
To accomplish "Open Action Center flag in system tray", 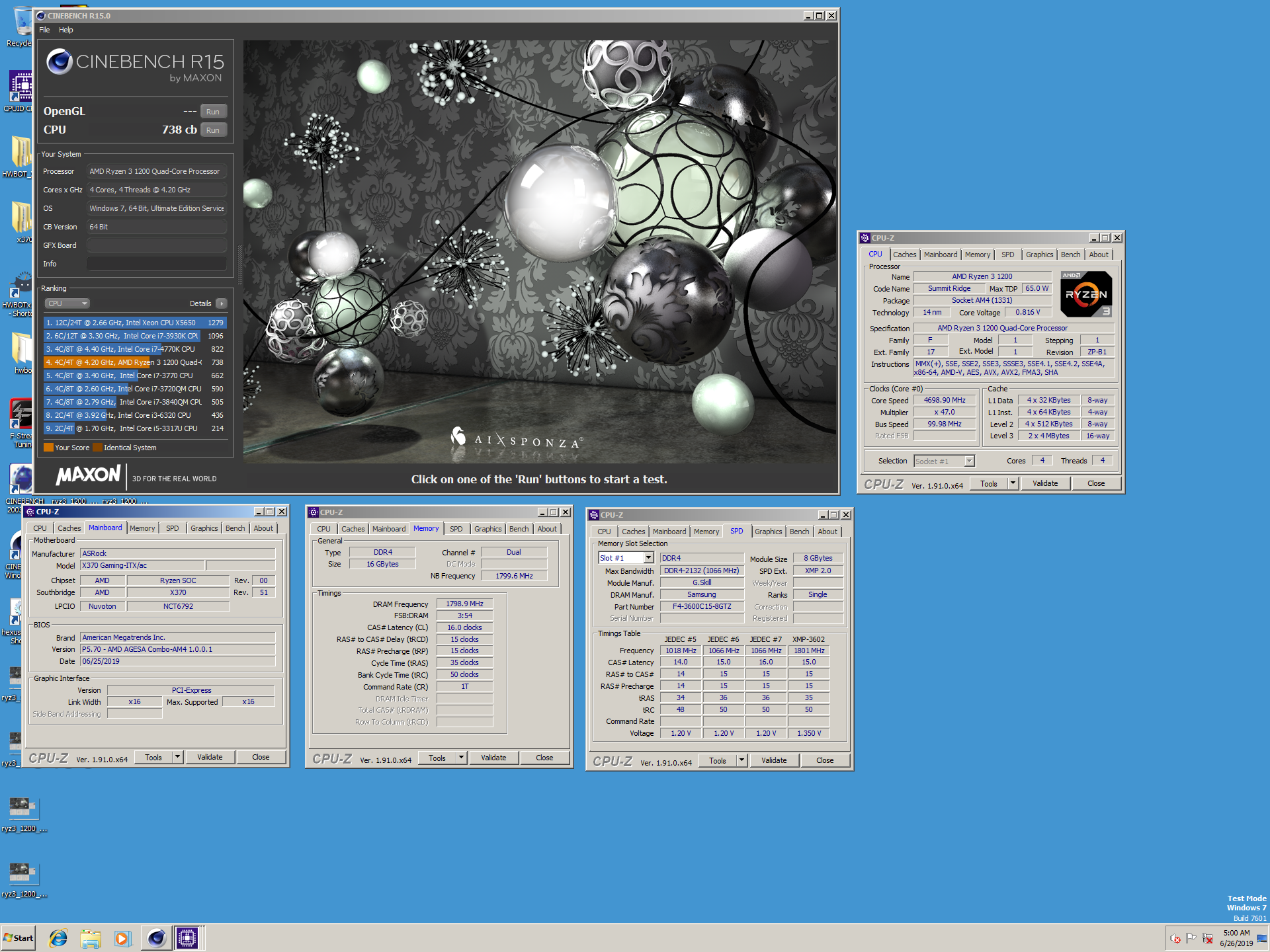I will pyautogui.click(x=1191, y=938).
